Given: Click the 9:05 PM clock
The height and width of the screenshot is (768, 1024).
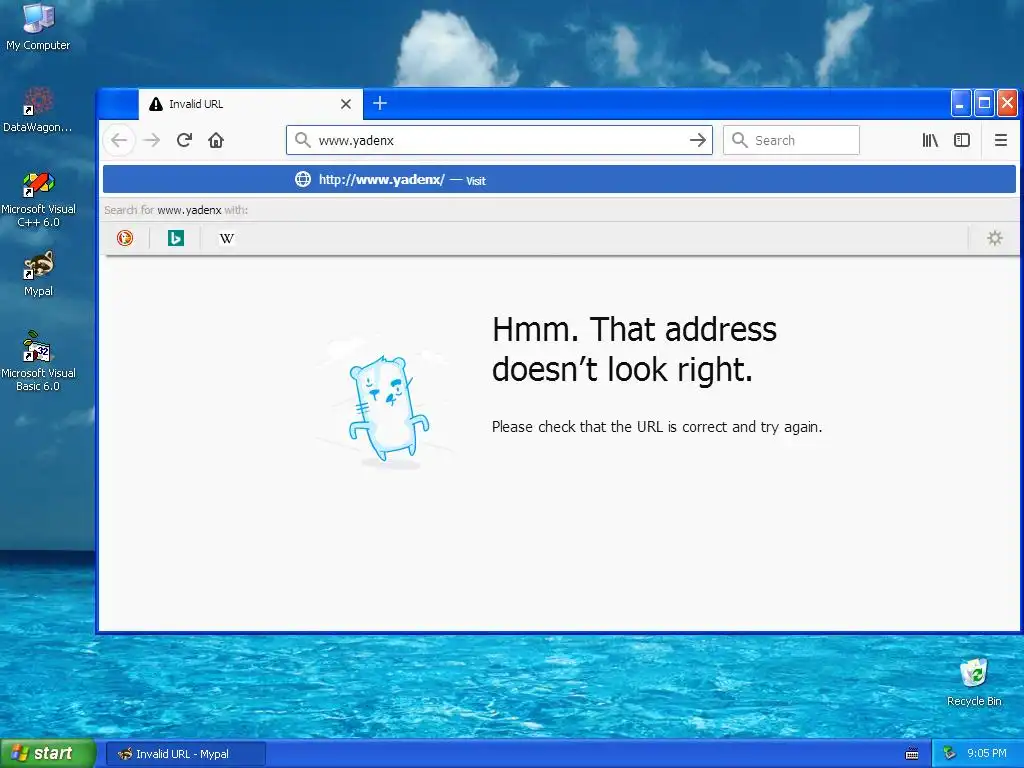Looking at the screenshot, I should click(987, 753).
